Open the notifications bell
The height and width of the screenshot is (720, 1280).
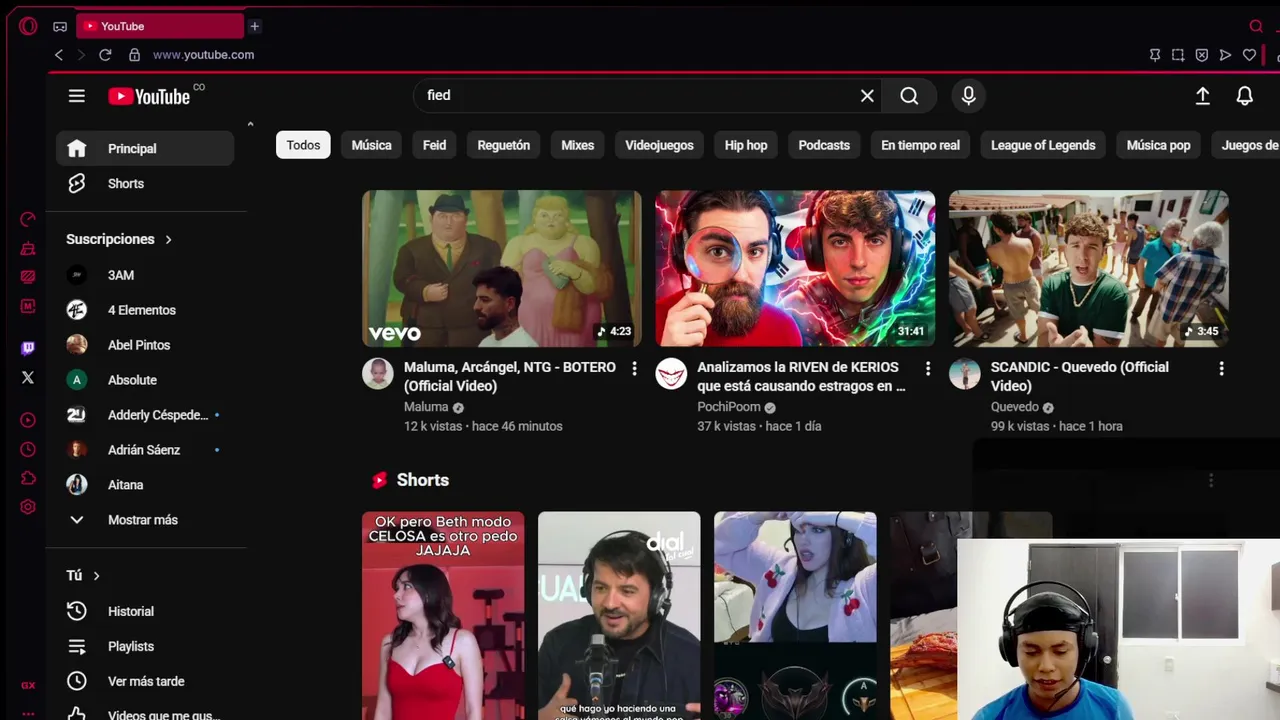click(1245, 96)
